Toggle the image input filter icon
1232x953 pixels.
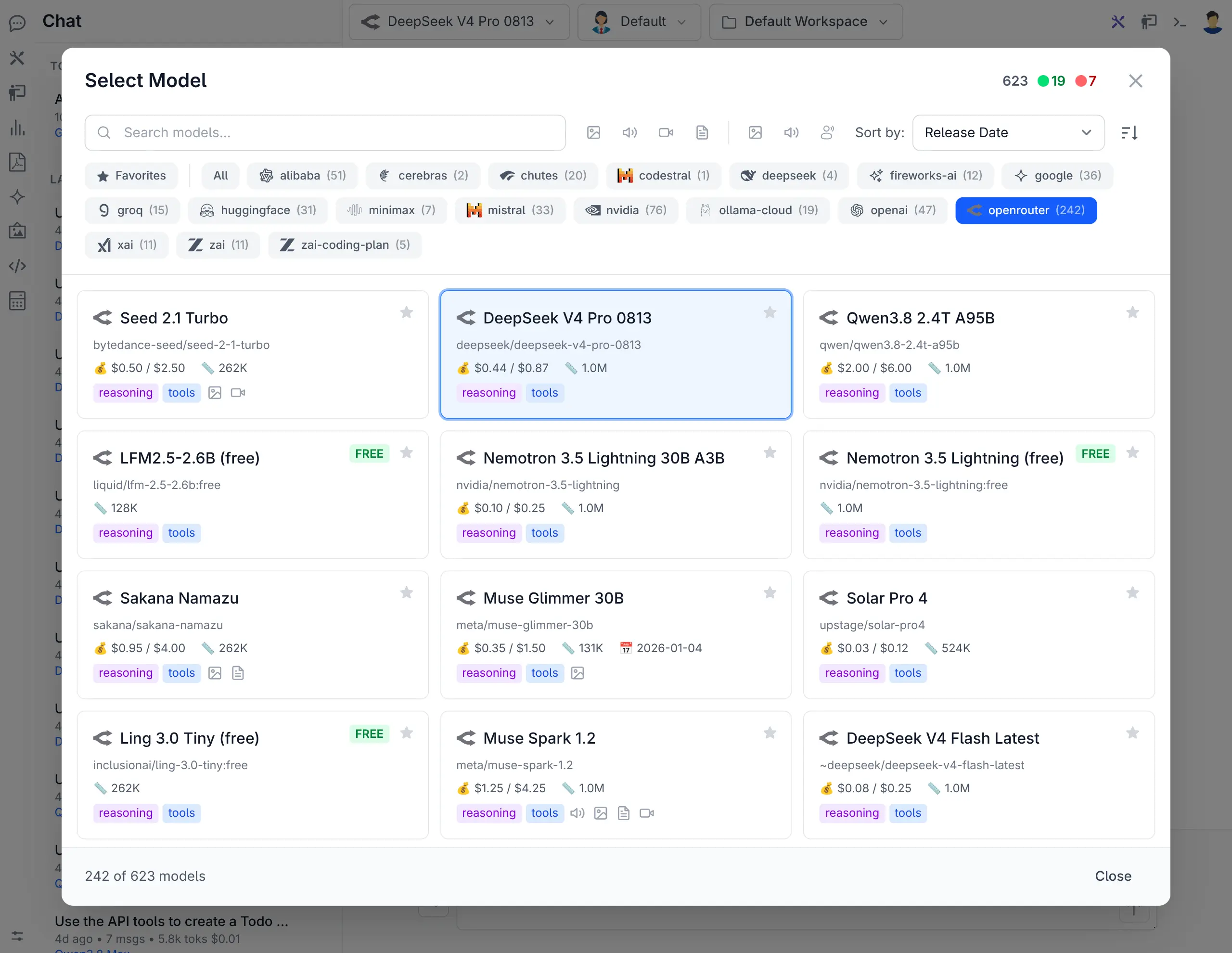coord(593,132)
